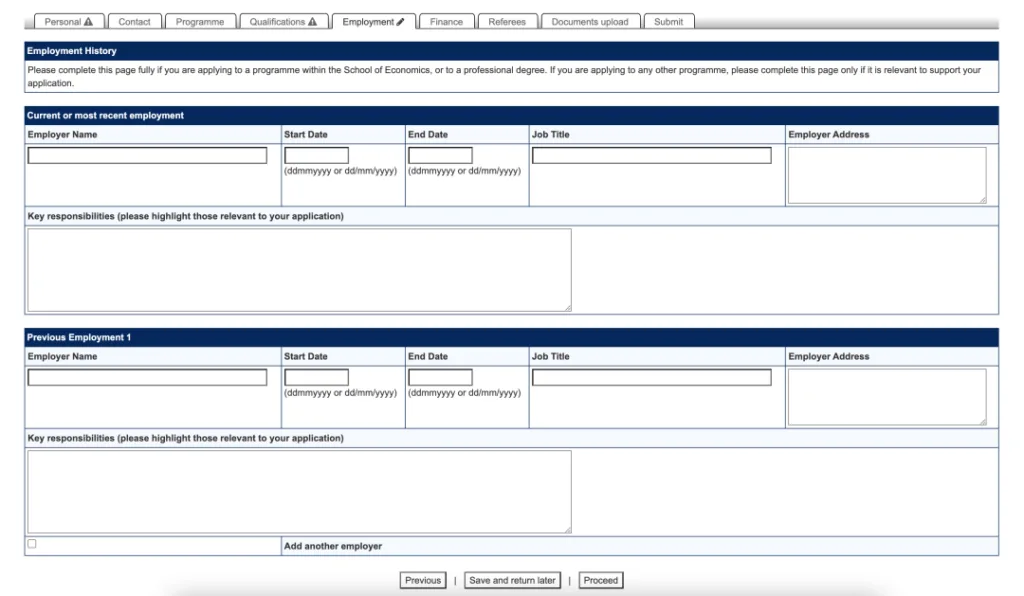Click current Employer Address text area
Image resolution: width=1024 pixels, height=596 pixels.
(886, 175)
